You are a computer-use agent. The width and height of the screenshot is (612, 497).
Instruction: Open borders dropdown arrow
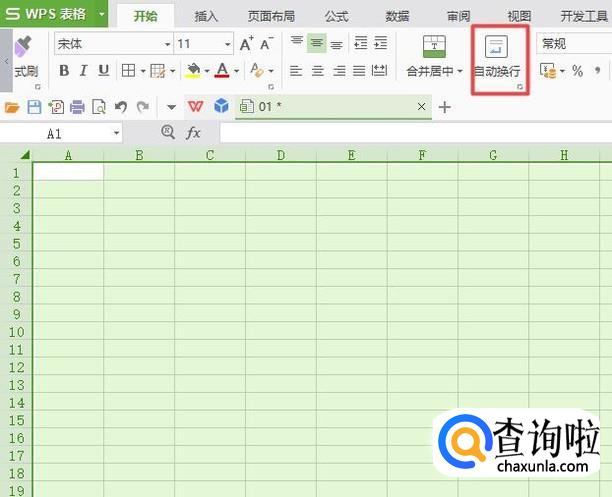pos(143,71)
